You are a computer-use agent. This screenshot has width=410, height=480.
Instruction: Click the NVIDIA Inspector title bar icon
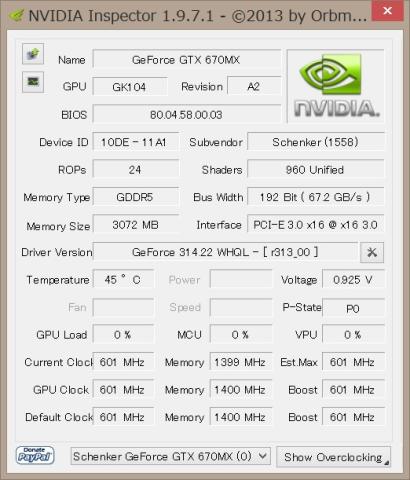pyautogui.click(x=16, y=16)
